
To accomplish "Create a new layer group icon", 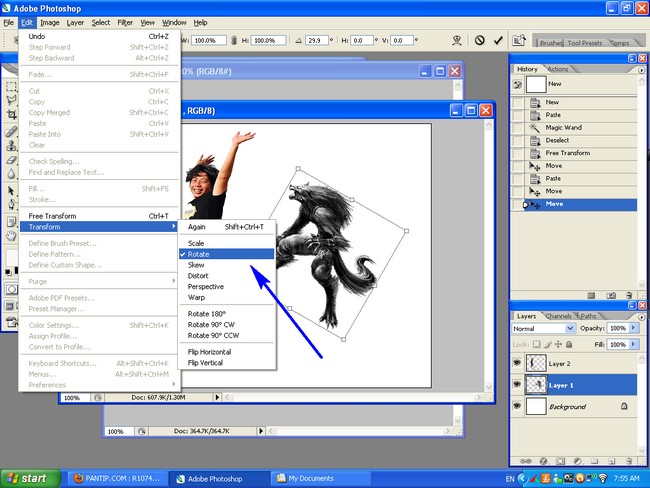I will pos(594,461).
